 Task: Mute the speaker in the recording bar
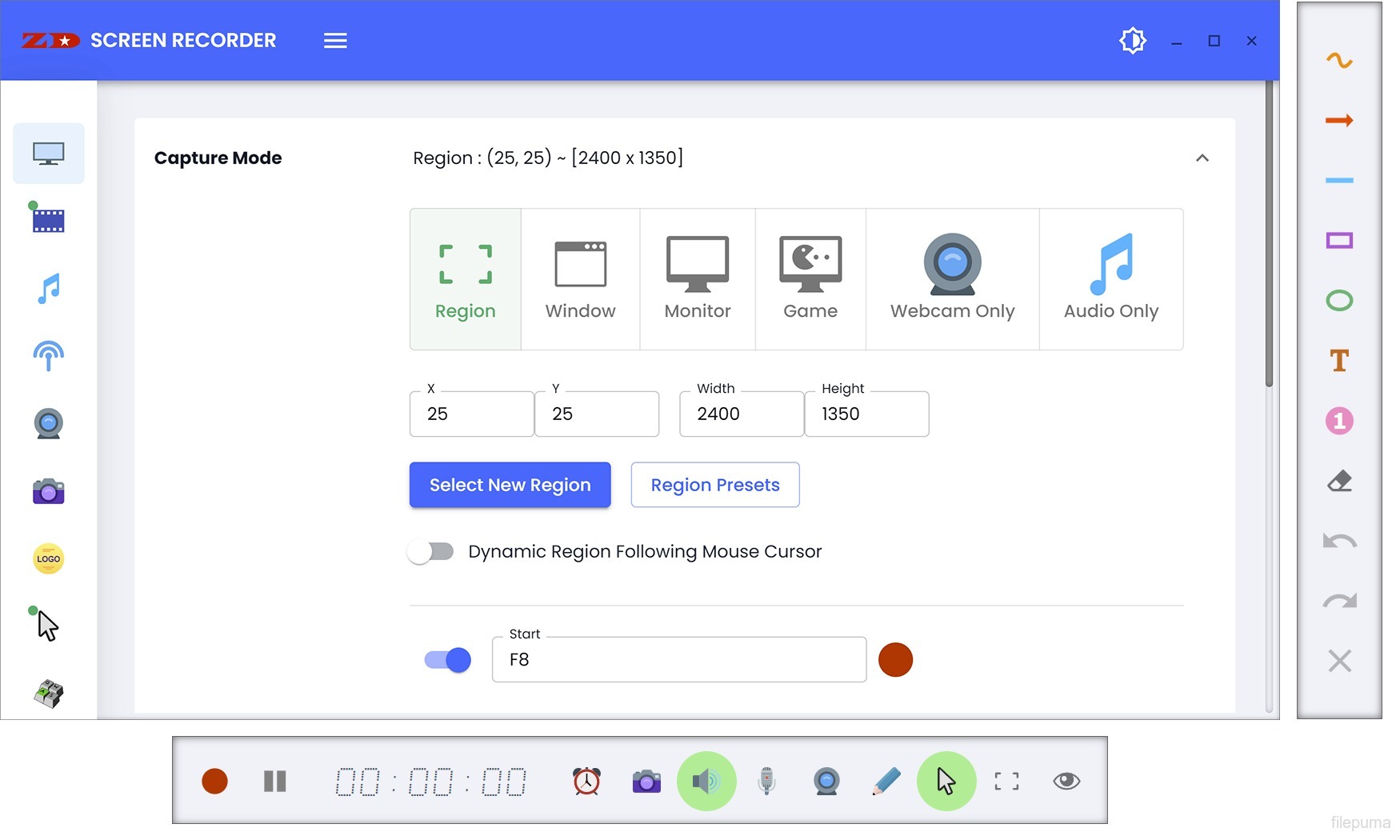coord(706,781)
